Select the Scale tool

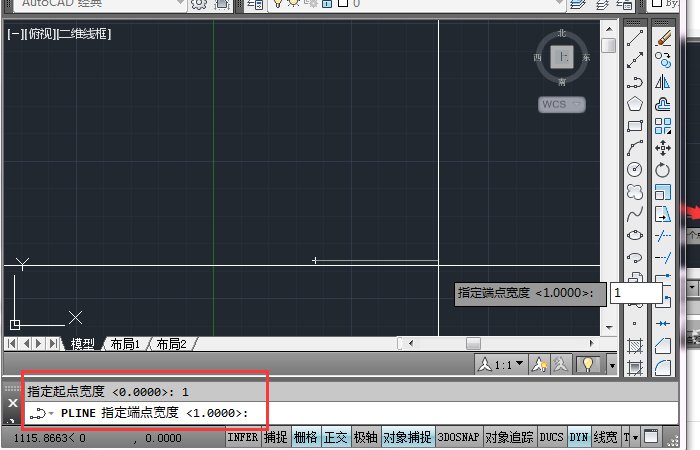click(x=663, y=192)
